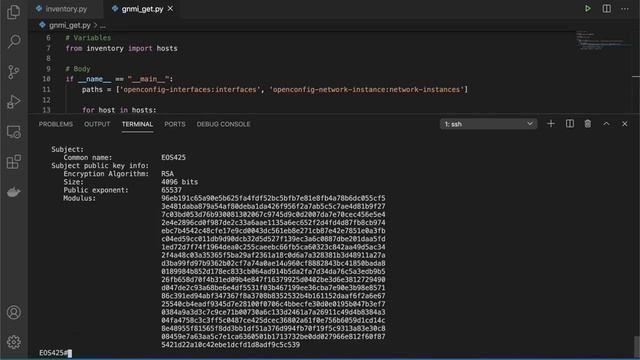Click the 'Modulus:' label in terminal

pos(79,198)
